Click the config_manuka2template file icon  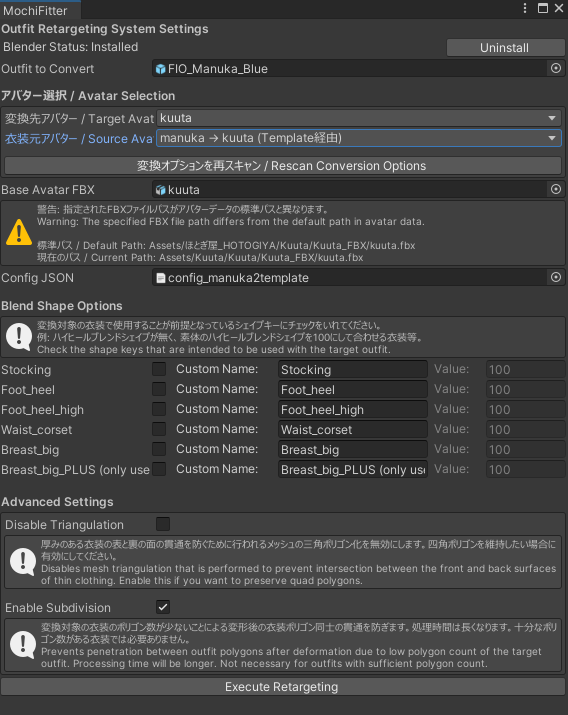tap(160, 278)
